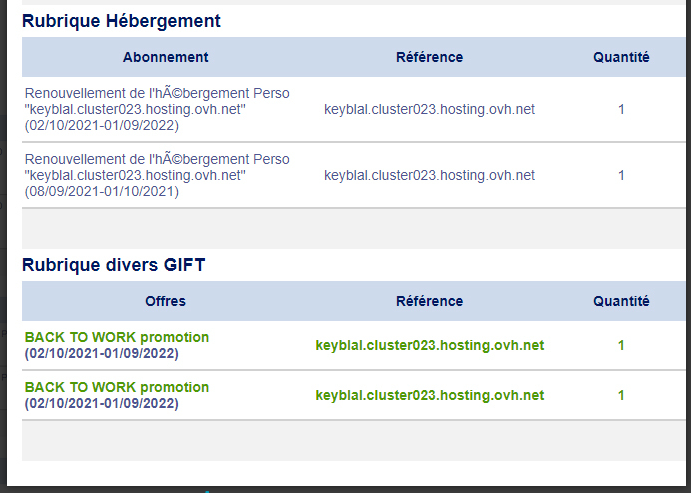Click the green quantity in first promotion row

coord(621,345)
